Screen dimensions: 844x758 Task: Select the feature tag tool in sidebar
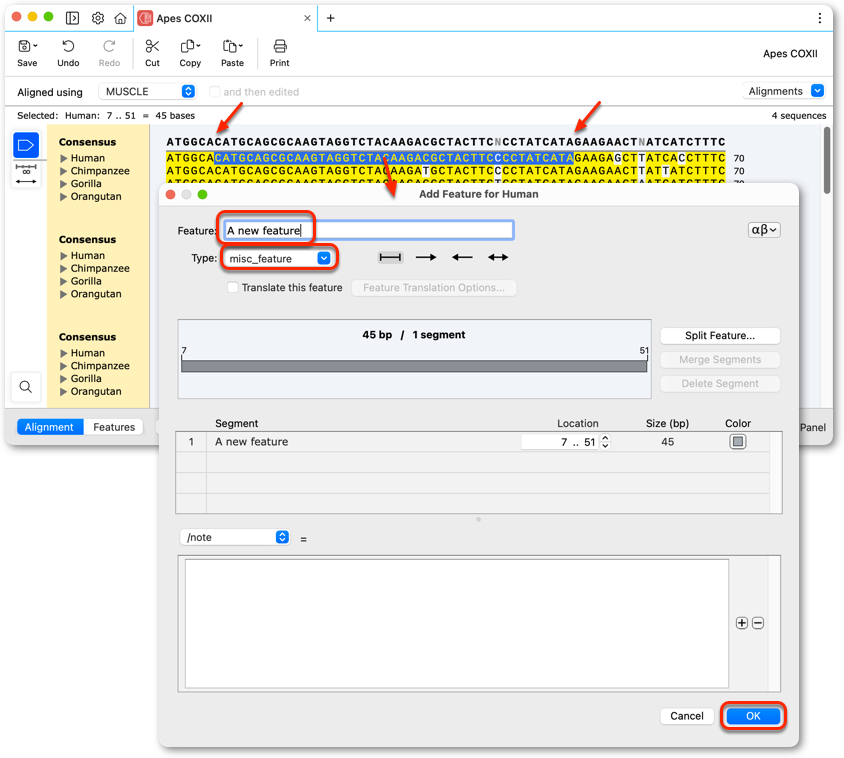click(x=26, y=145)
